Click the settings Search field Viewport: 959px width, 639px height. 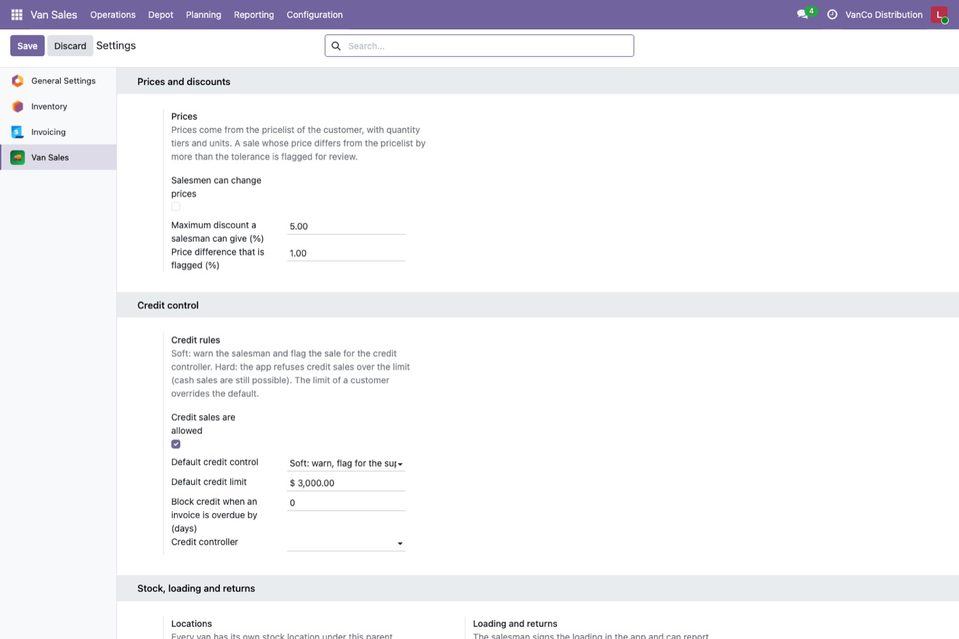[480, 46]
